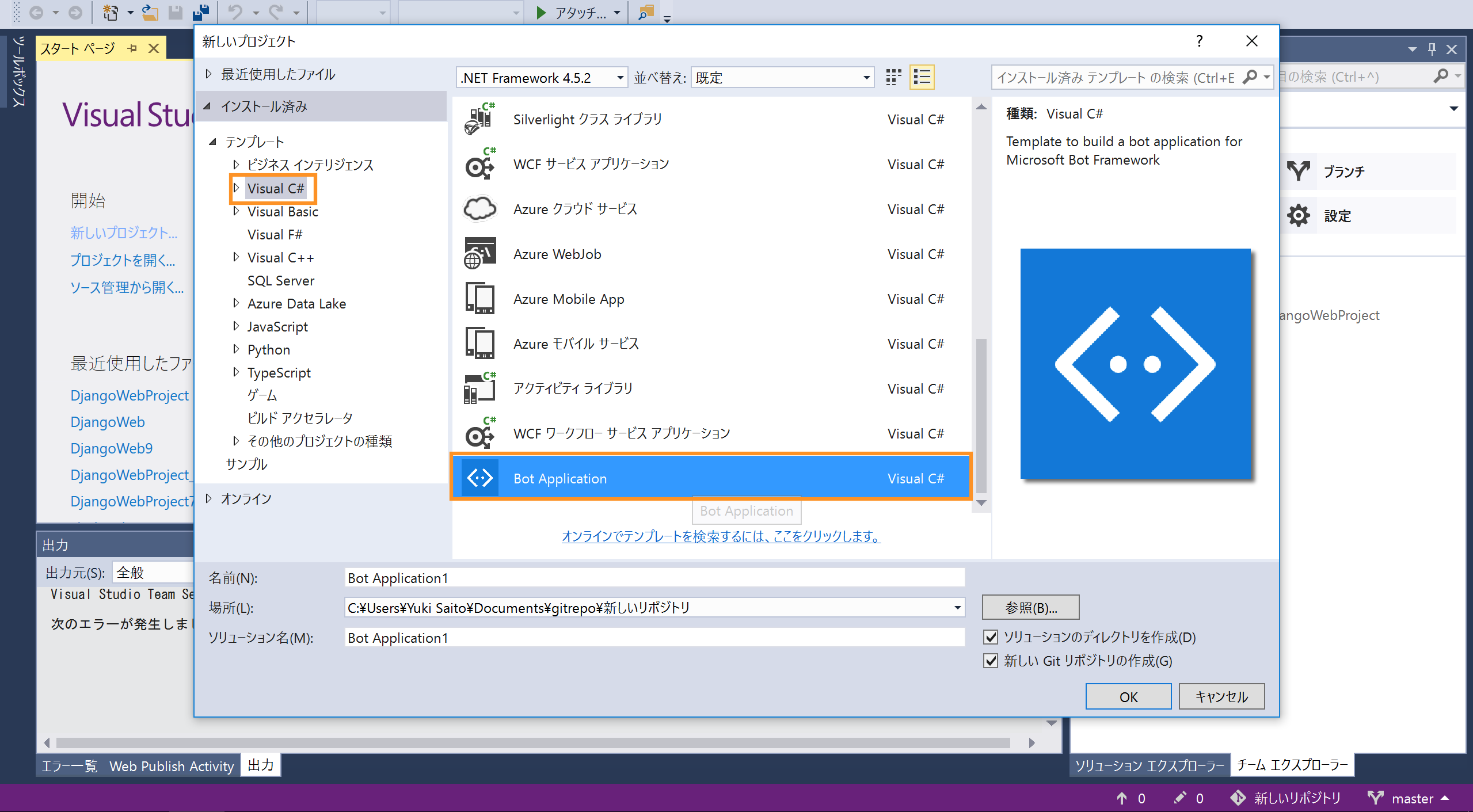The image size is (1473, 812).
Task: Switch to the Error List tab
Action: coord(69,766)
